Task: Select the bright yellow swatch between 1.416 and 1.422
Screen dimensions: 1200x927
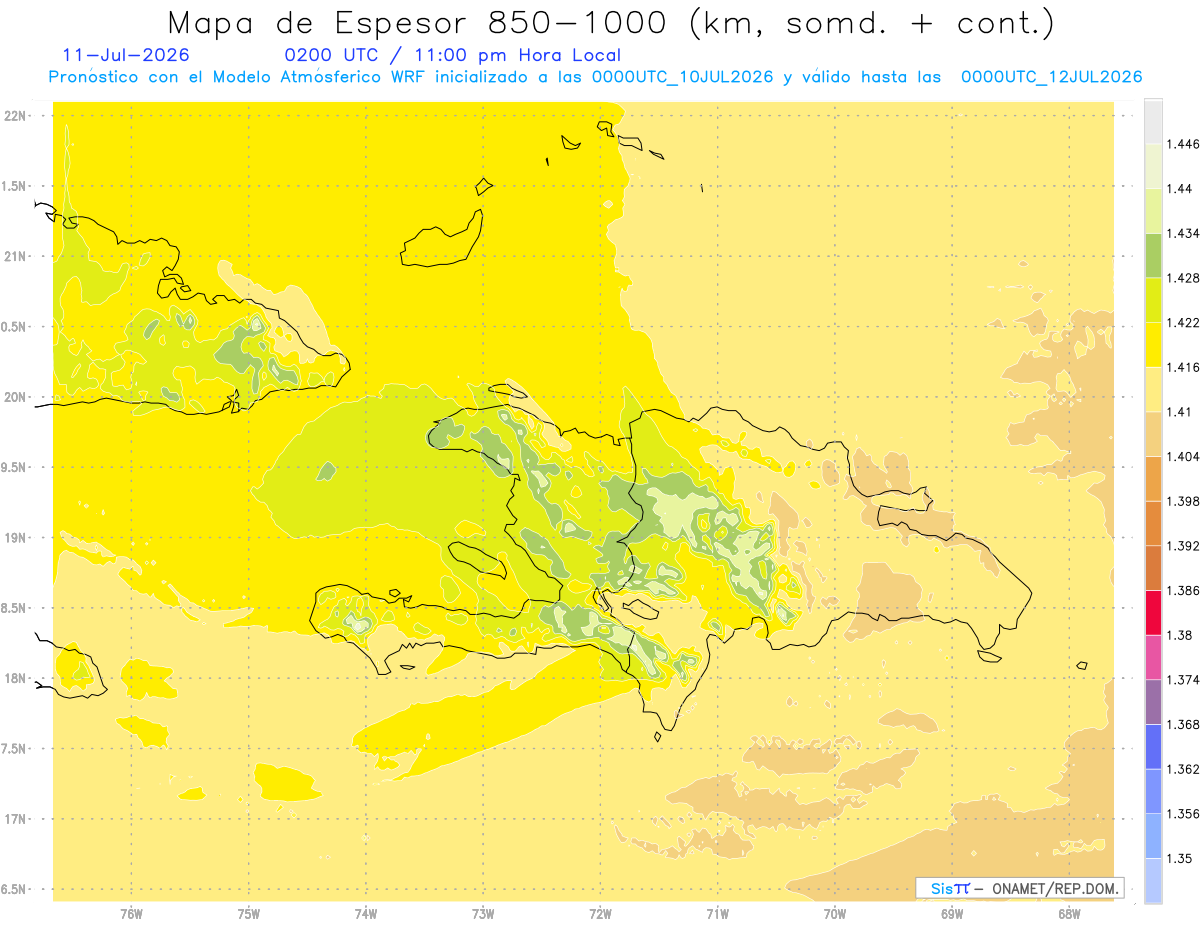Action: coord(1153,345)
